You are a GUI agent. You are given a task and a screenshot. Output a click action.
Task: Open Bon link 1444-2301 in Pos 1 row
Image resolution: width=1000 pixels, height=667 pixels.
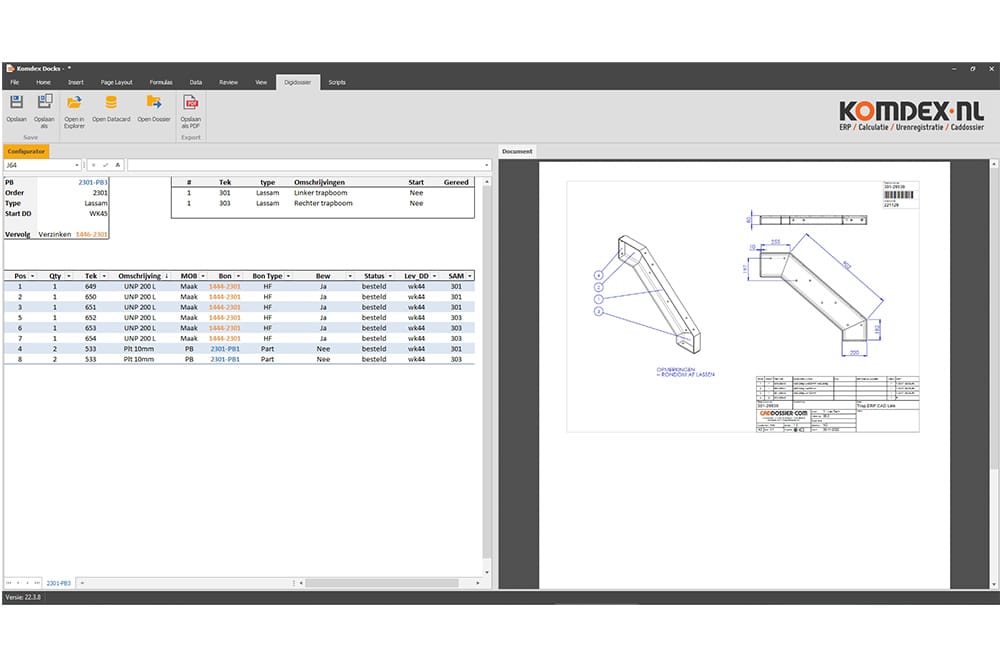point(225,286)
